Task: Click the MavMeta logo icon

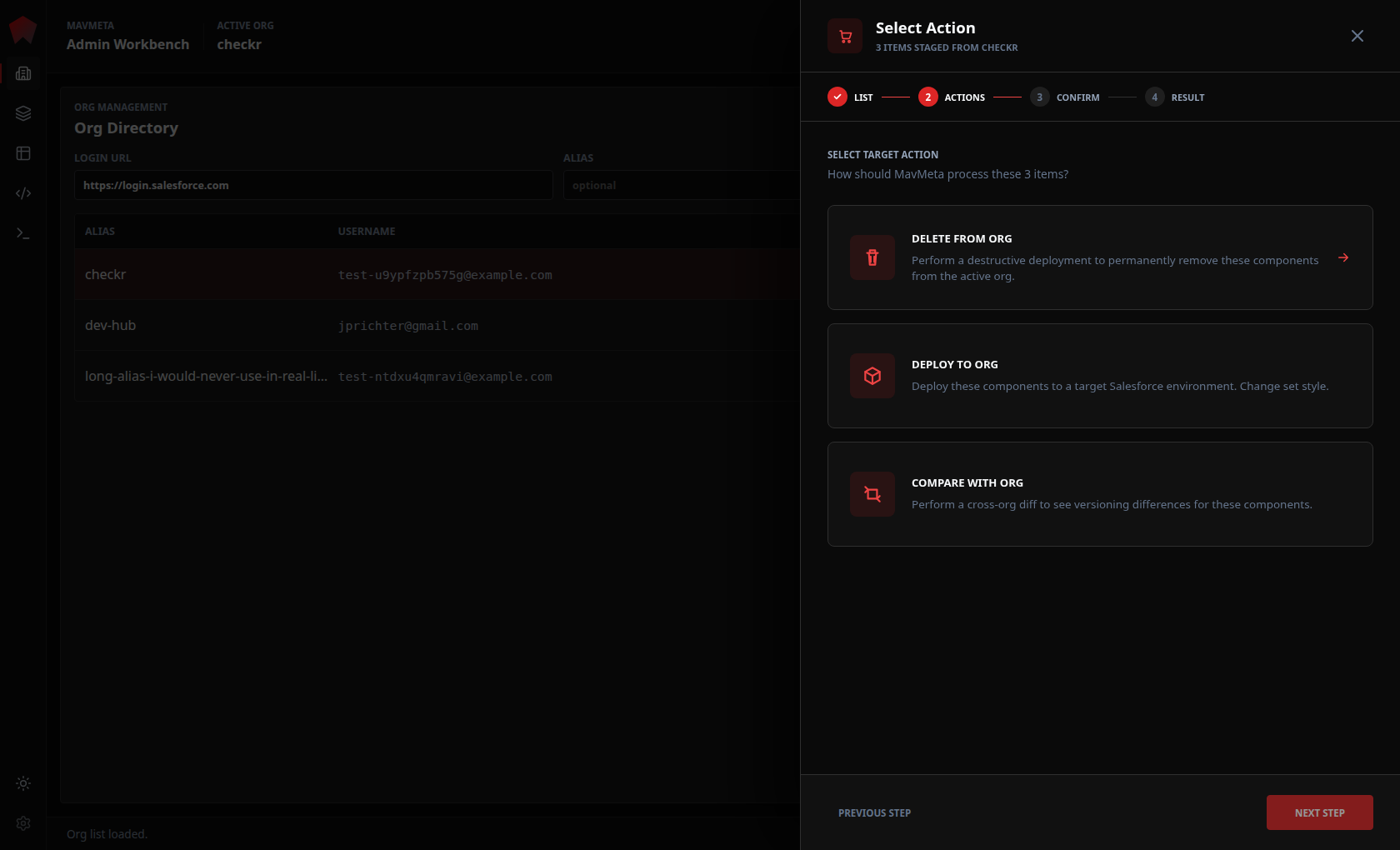Action: [x=22, y=30]
